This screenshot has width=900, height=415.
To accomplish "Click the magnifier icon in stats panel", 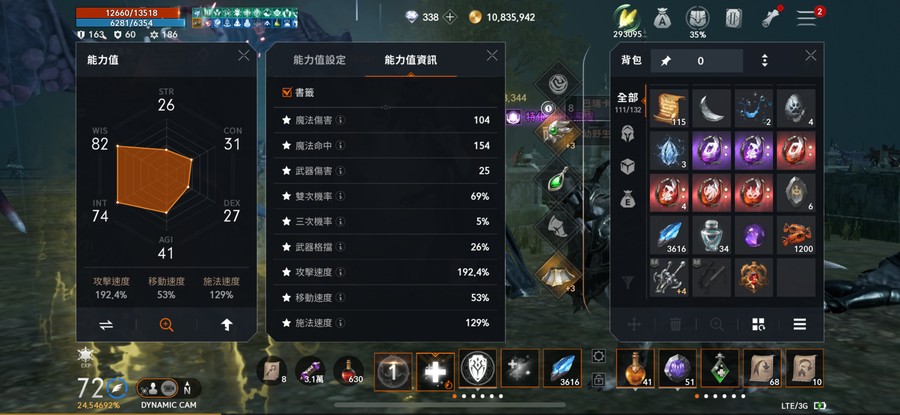I will click(x=166, y=325).
